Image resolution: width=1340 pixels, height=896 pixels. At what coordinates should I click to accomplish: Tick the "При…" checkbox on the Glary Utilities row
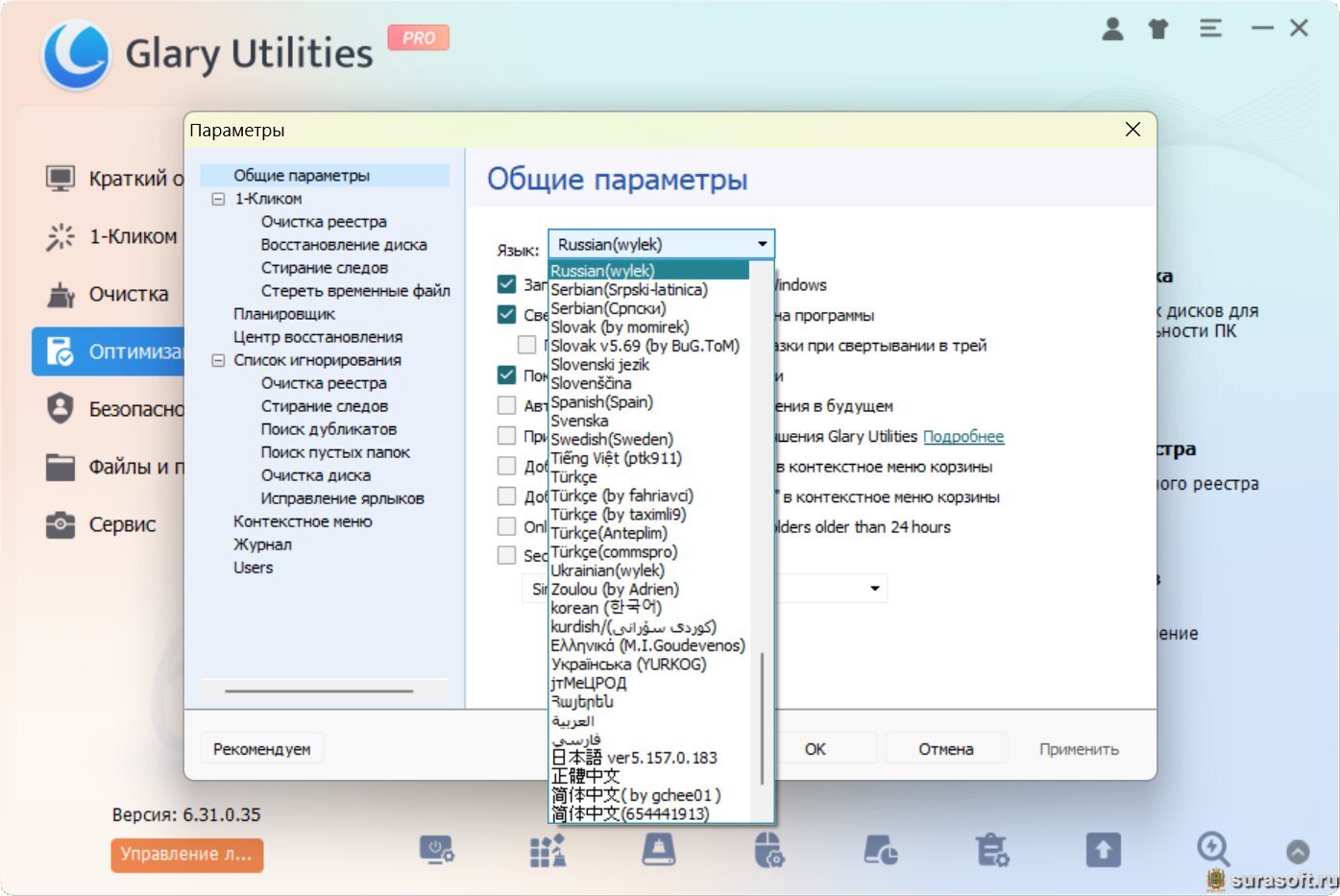(507, 436)
